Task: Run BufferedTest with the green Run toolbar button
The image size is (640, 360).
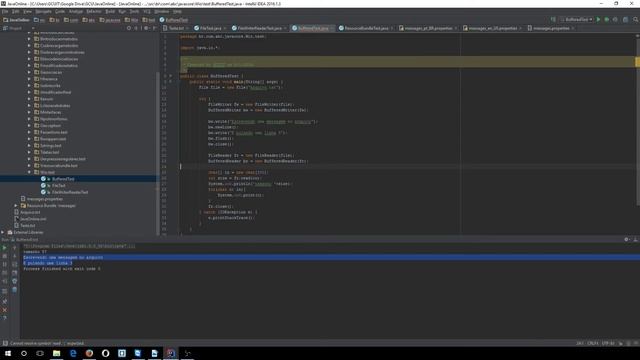Action: 598,20
